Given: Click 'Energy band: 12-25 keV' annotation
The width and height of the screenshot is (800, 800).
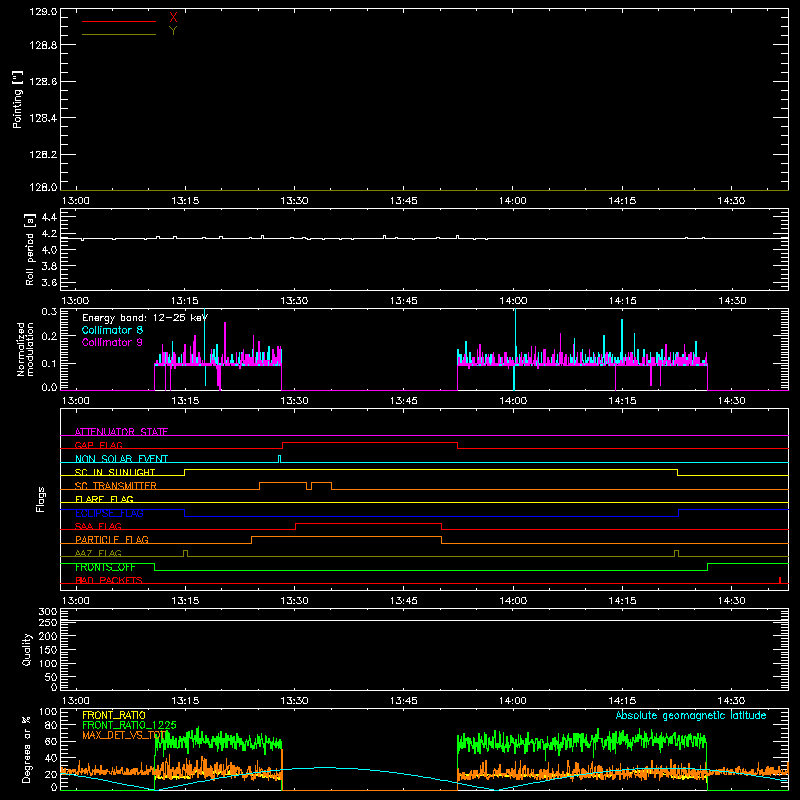Looking at the screenshot, I should [145, 318].
